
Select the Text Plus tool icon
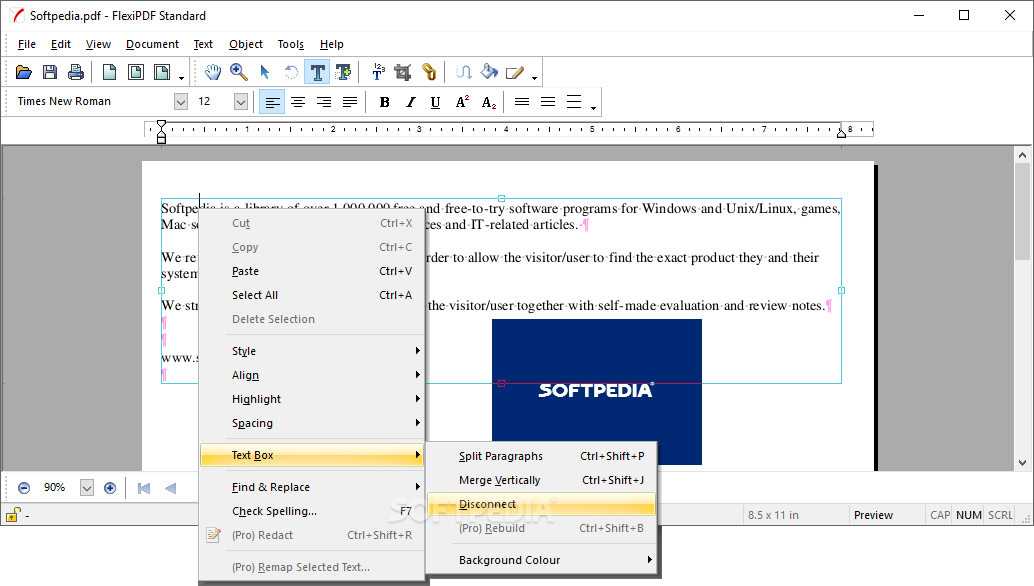(344, 72)
